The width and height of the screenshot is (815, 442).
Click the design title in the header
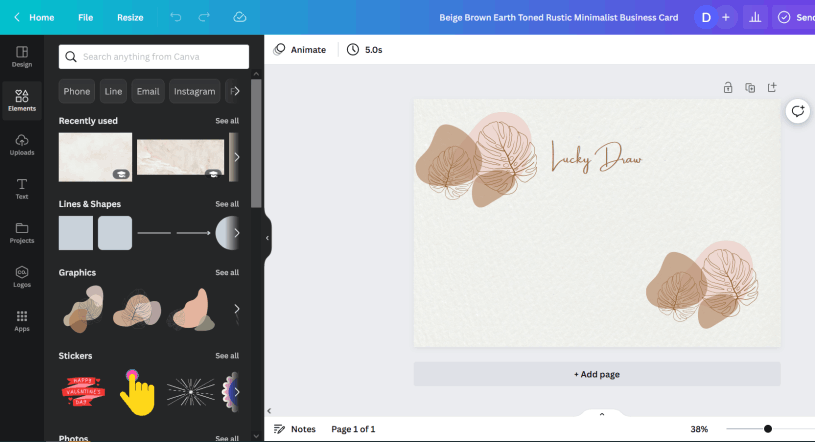(x=559, y=17)
